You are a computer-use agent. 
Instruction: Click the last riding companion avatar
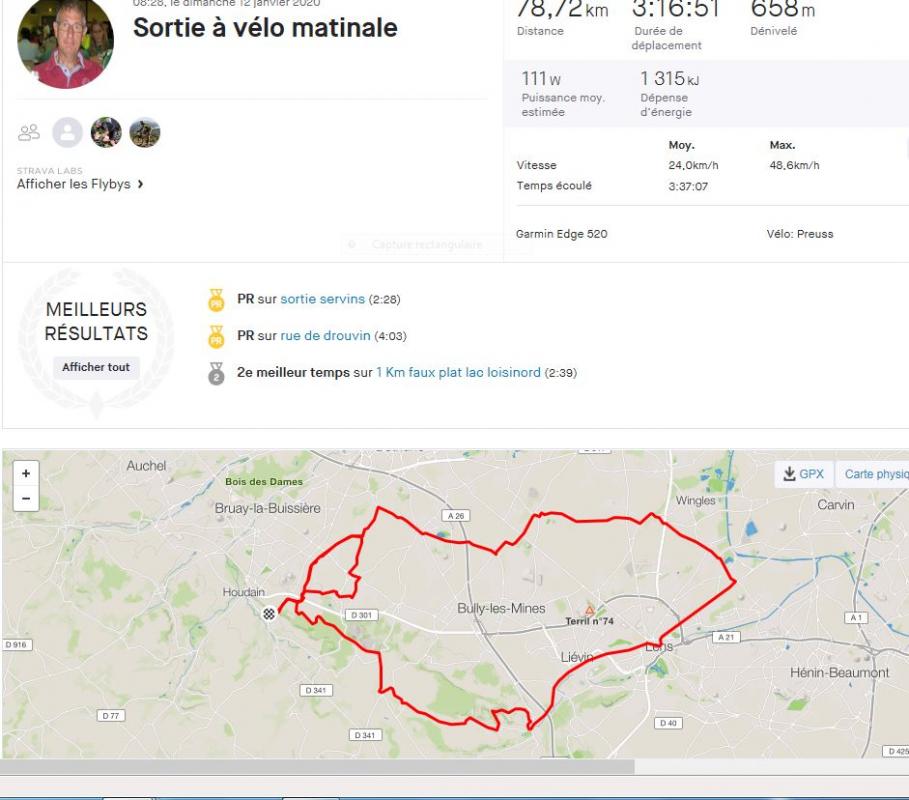145,132
